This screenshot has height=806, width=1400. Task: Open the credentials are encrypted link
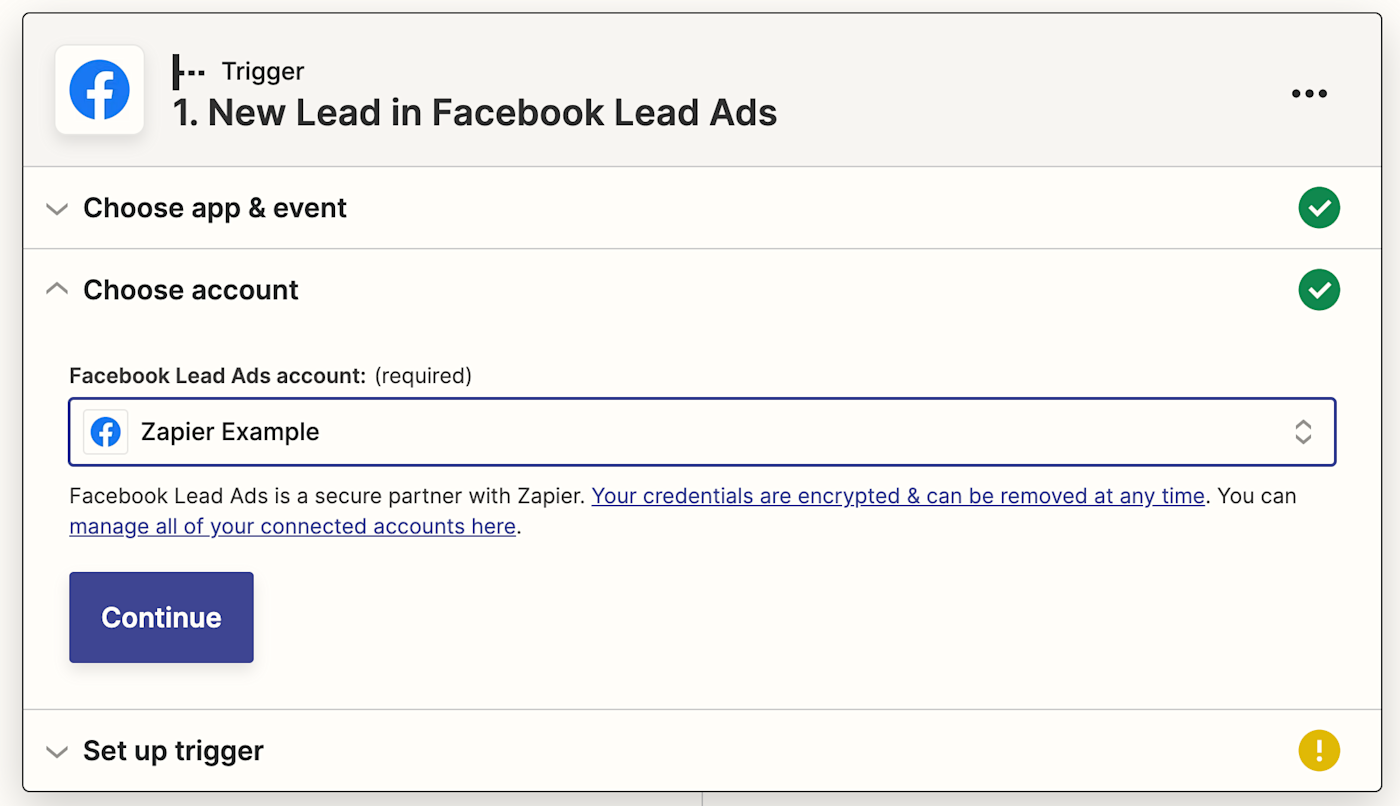pyautogui.click(x=897, y=496)
